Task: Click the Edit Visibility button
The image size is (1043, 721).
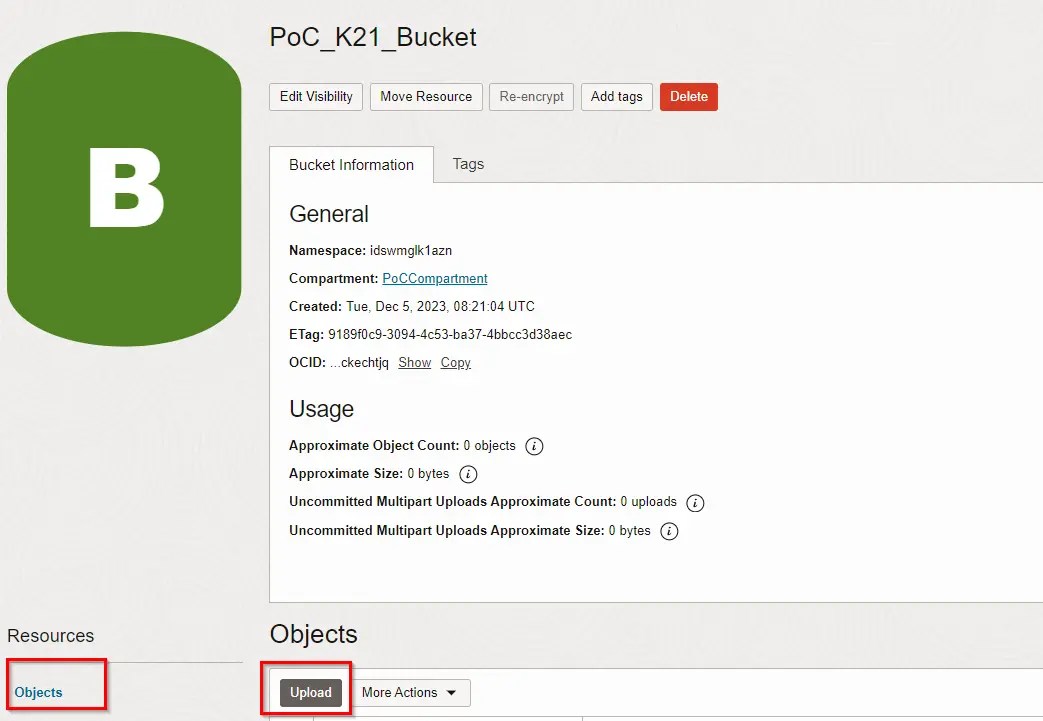Action: (315, 96)
